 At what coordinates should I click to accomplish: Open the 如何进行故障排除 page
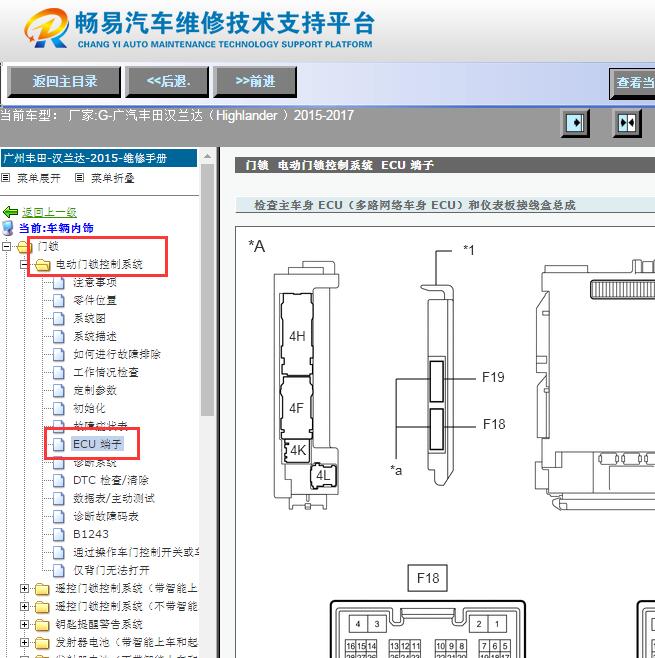[x=117, y=355]
